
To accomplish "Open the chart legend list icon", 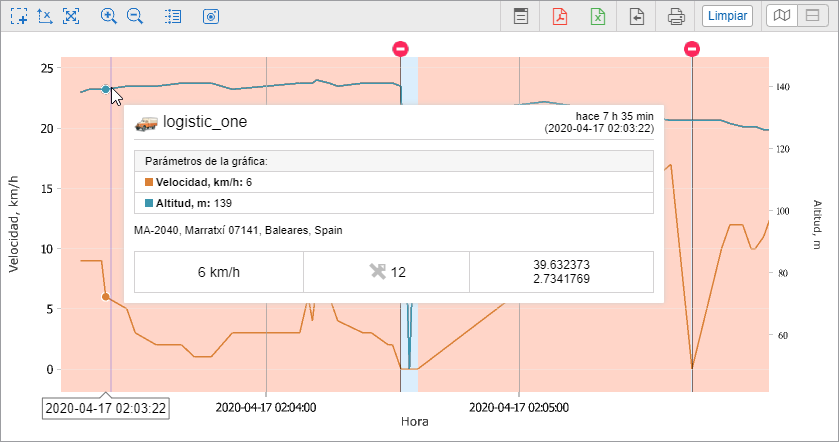I will (173, 16).
